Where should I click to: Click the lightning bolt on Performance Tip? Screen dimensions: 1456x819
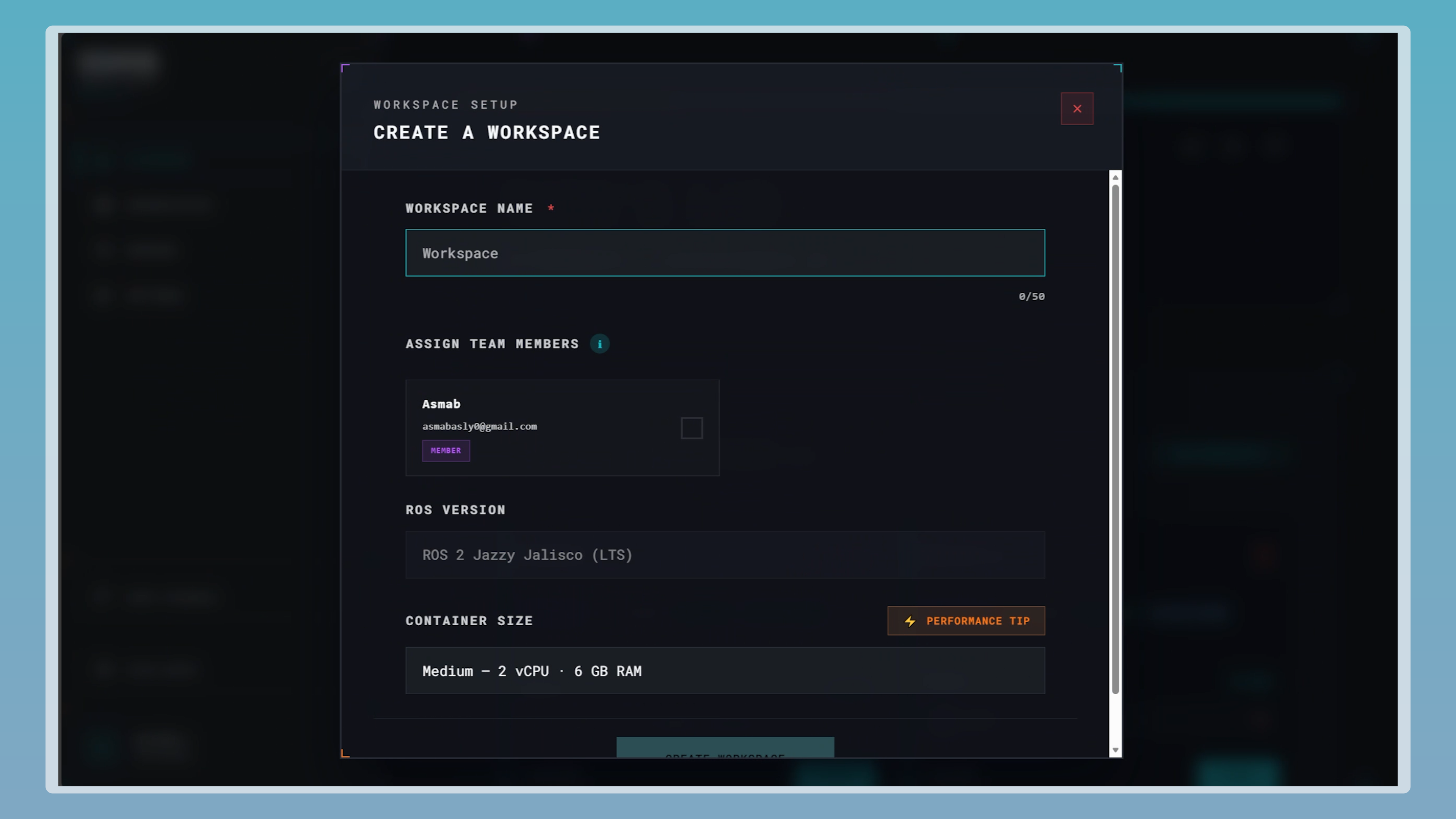910,621
